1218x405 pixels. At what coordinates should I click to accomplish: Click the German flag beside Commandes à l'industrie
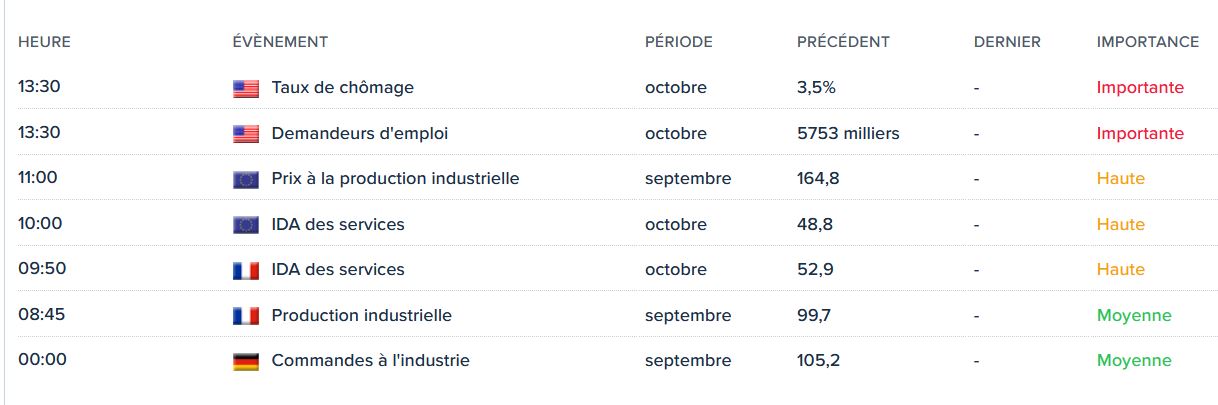click(x=245, y=361)
